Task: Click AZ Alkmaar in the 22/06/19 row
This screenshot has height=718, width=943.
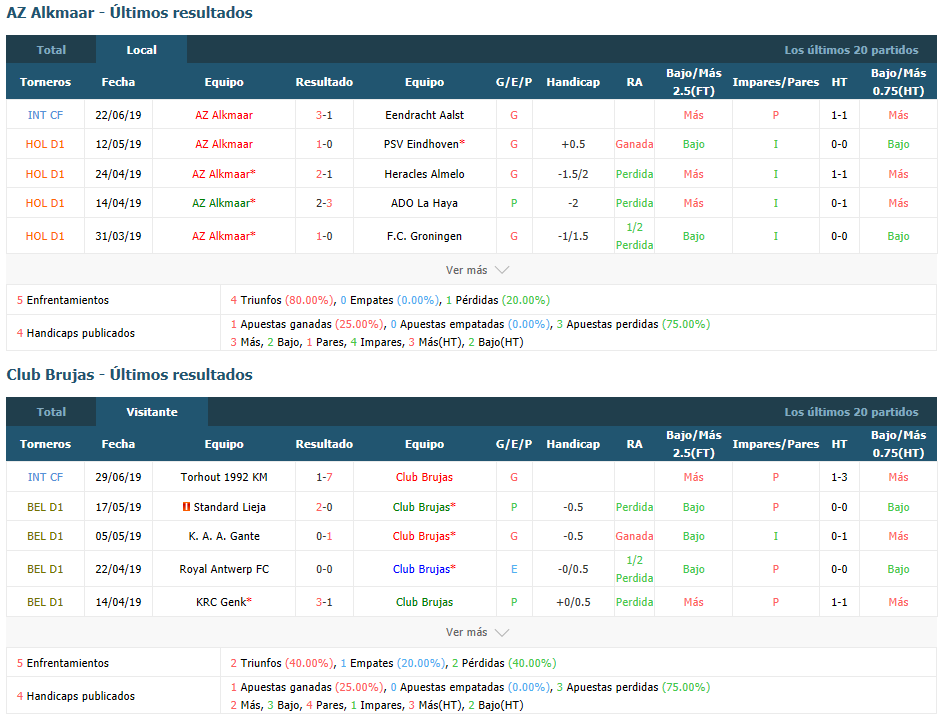Action: 224,115
